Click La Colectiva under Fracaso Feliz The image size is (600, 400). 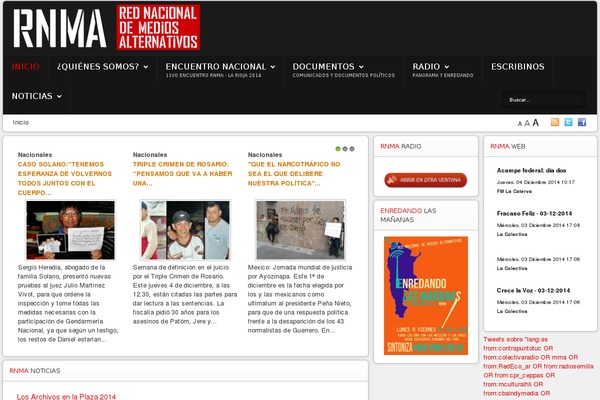point(512,234)
